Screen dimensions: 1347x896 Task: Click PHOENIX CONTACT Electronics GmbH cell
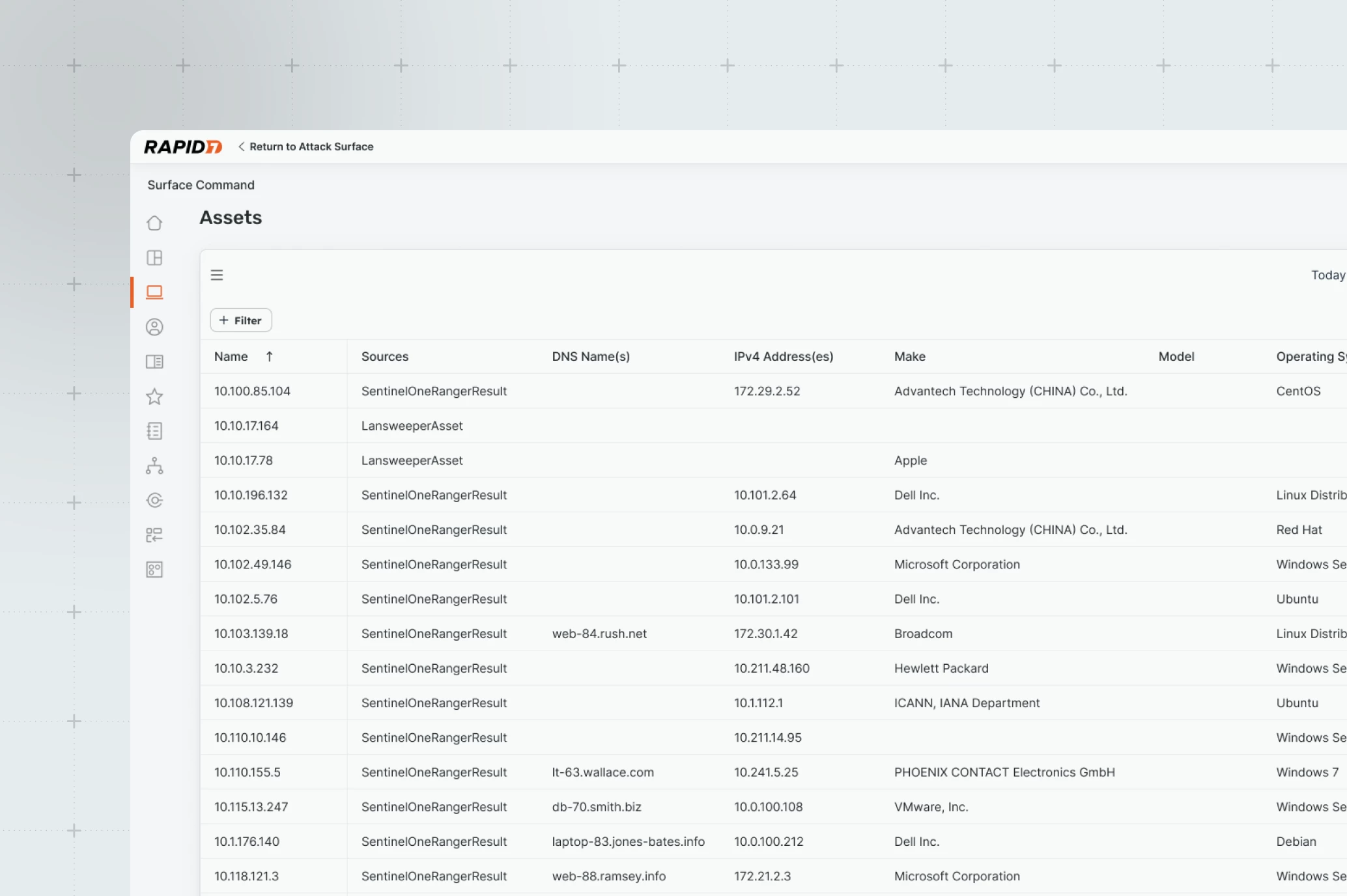1004,772
